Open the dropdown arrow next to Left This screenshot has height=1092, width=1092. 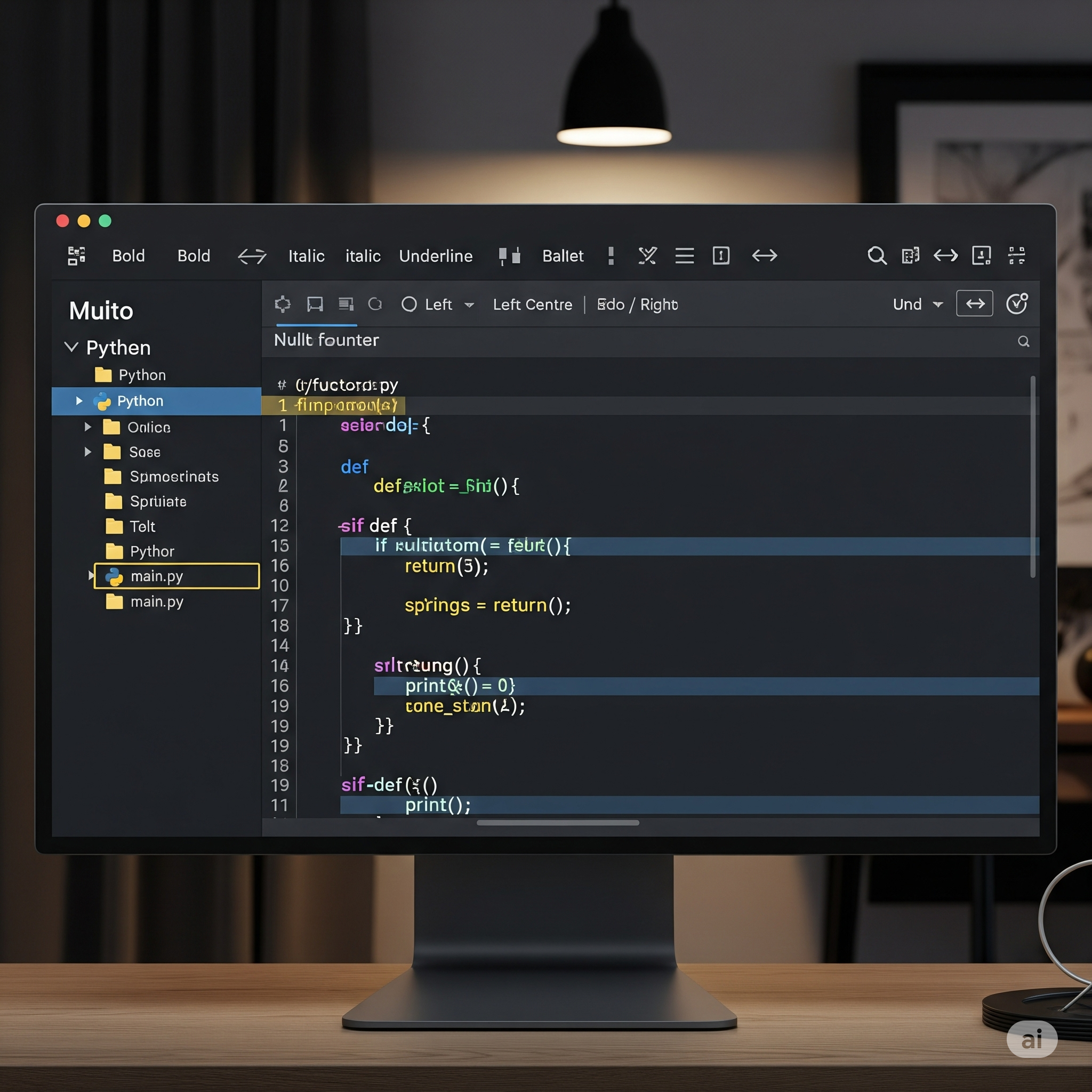pos(469,305)
